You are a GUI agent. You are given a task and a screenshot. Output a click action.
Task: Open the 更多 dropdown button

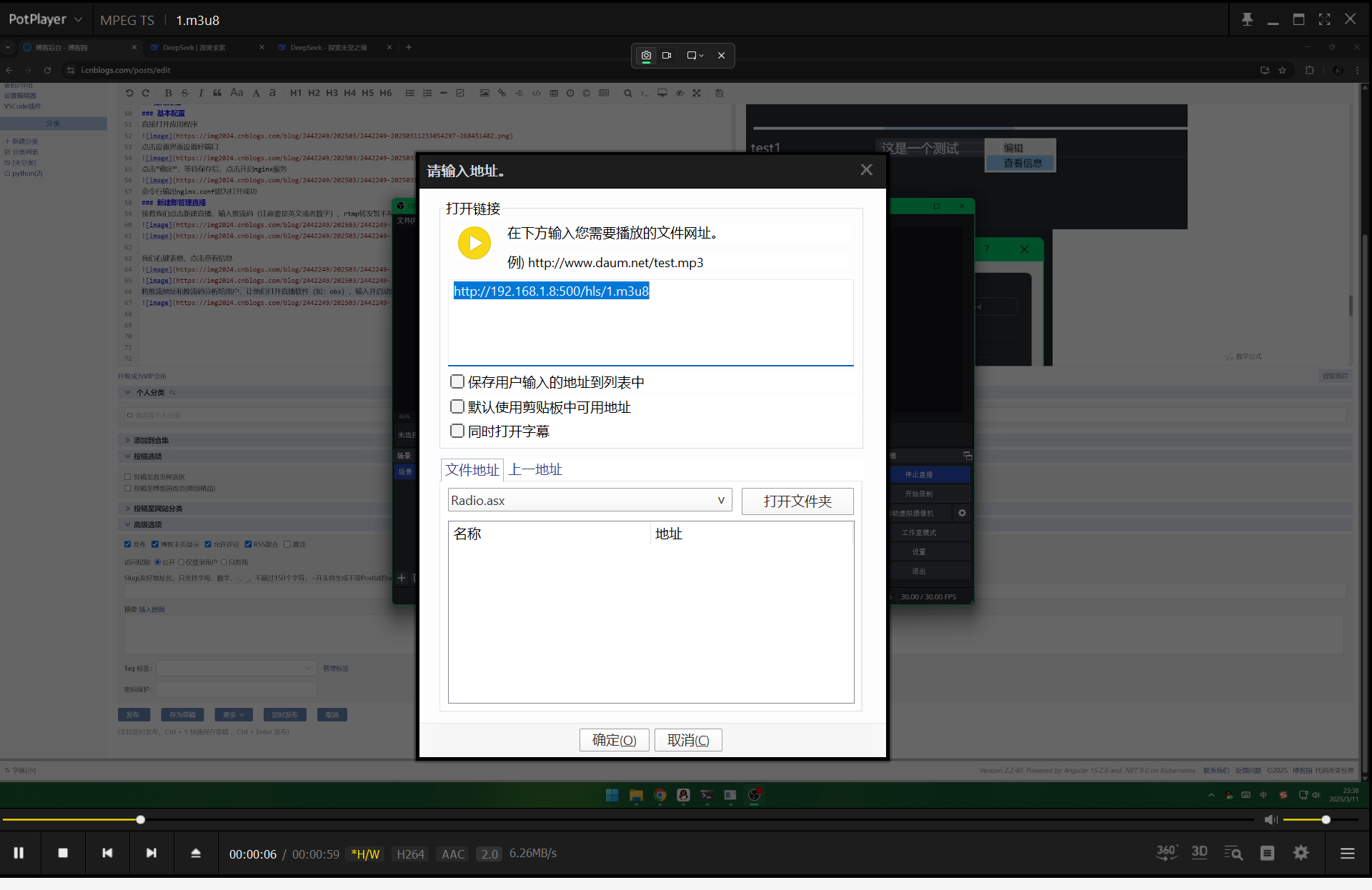click(234, 714)
